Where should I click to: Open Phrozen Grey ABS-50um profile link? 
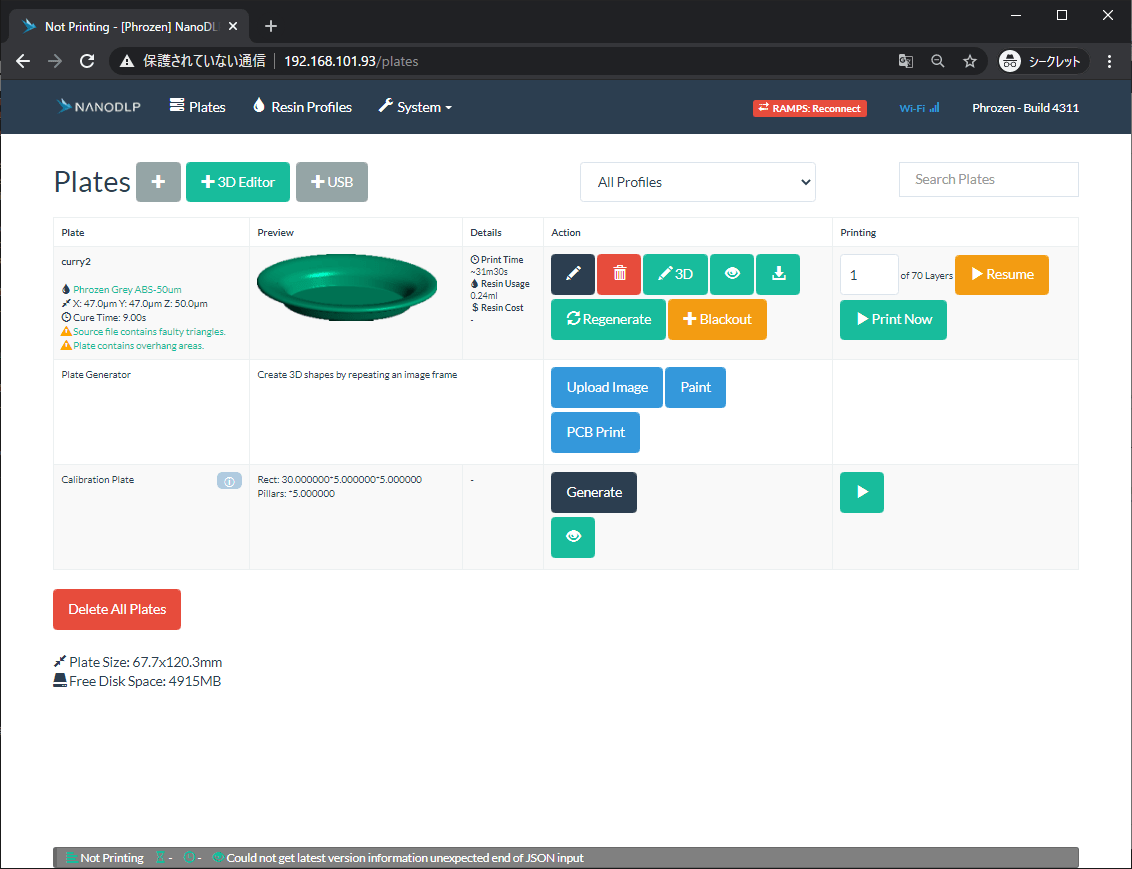coord(127,289)
